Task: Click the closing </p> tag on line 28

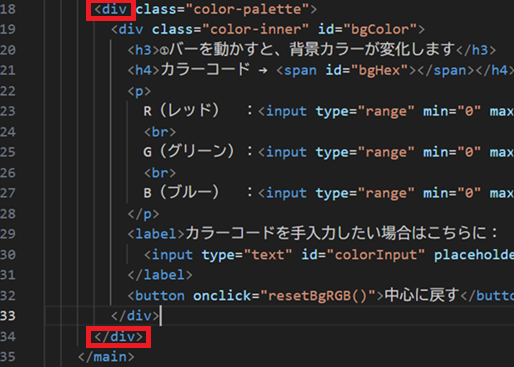Action: (143, 214)
